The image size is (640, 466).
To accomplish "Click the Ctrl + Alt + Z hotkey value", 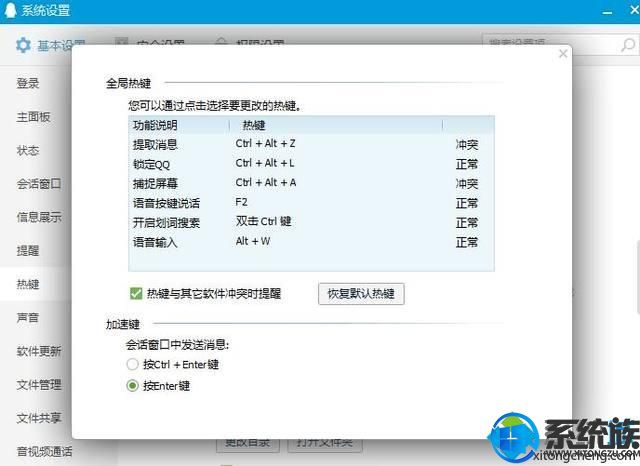I will (265, 144).
